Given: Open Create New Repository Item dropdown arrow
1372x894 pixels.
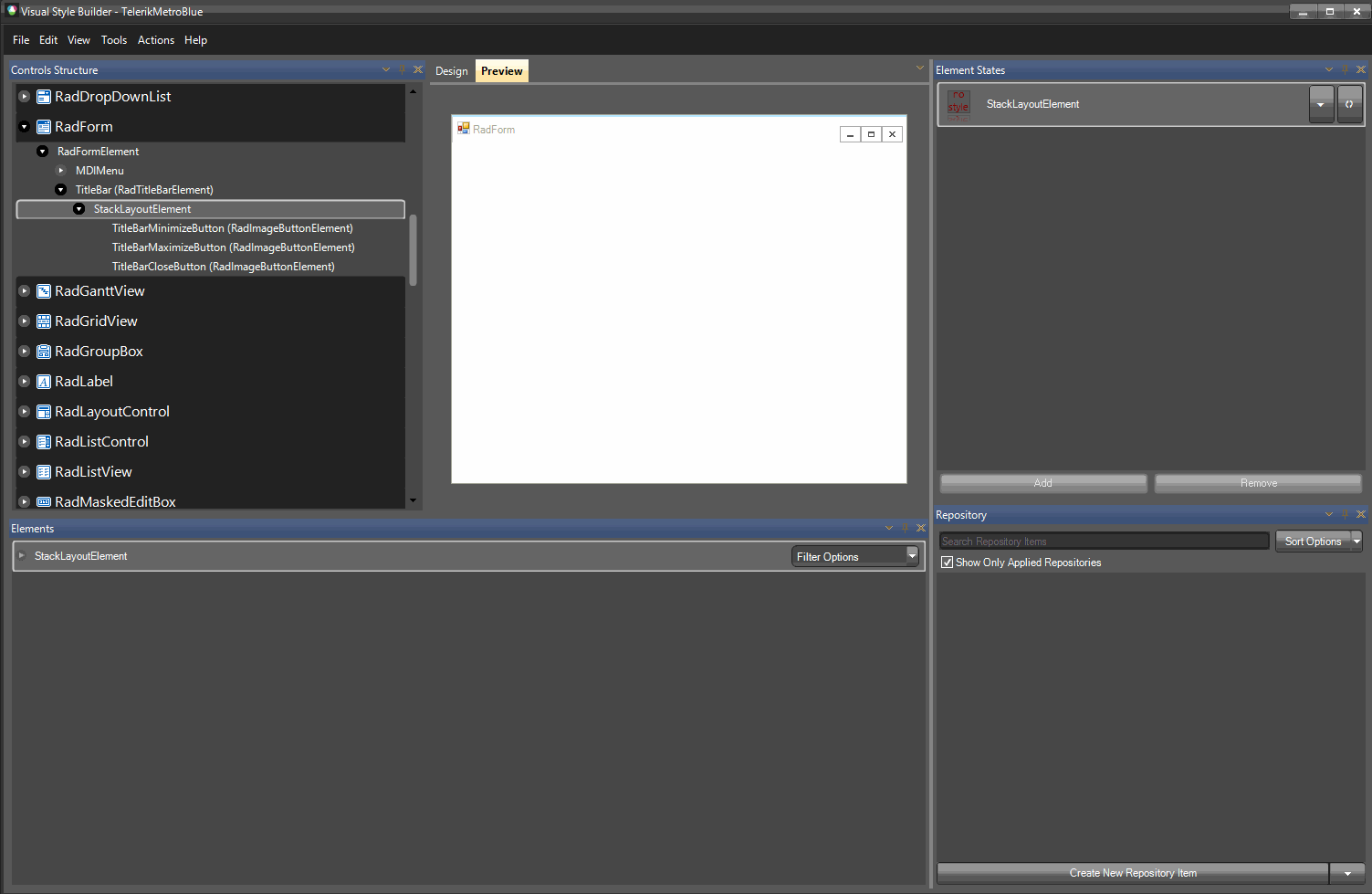Looking at the screenshot, I should click(x=1347, y=874).
